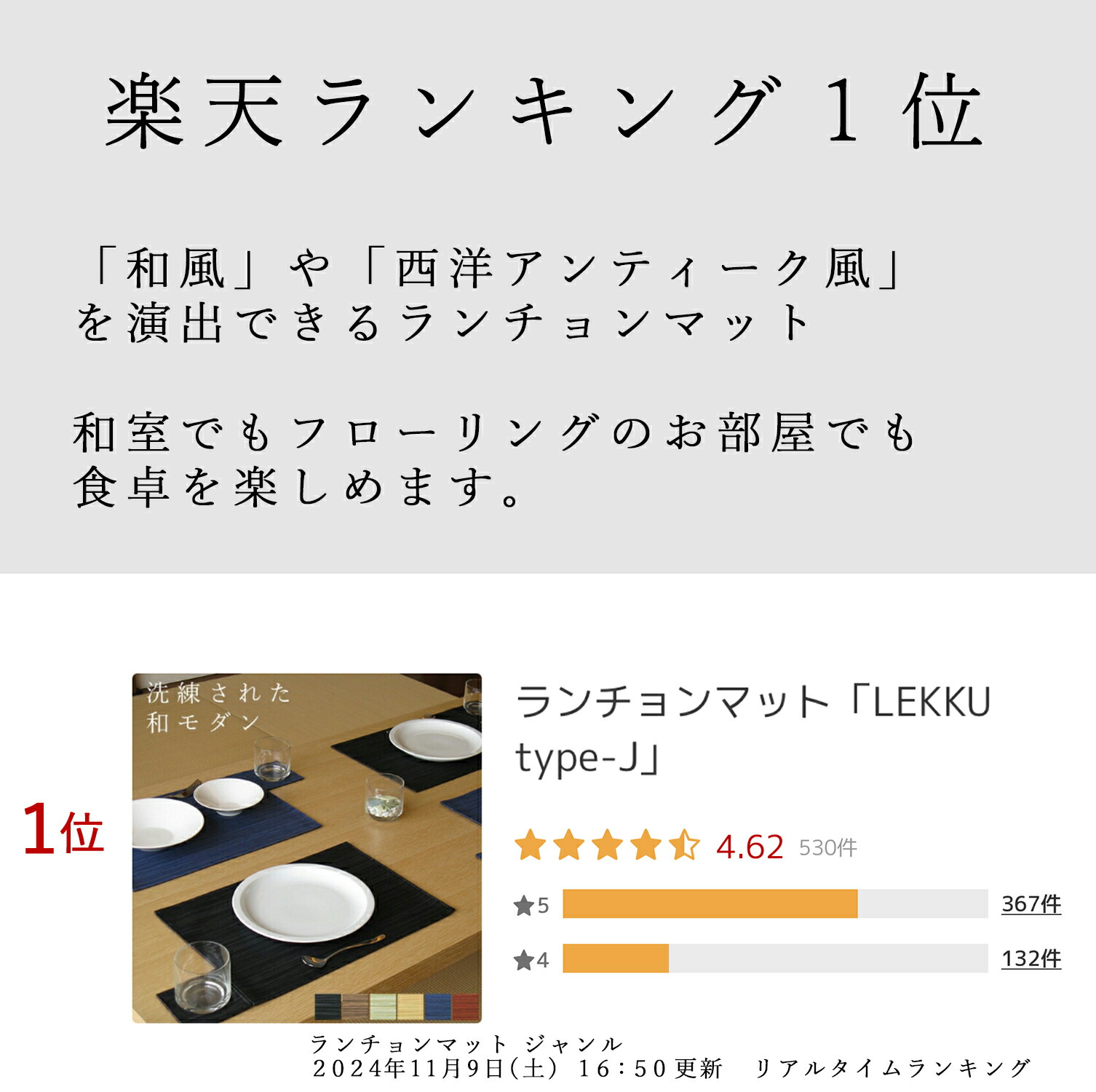This screenshot has width=1096, height=1092.
Task: Click the 楽天ランキング1位 headline
Action: point(546,111)
